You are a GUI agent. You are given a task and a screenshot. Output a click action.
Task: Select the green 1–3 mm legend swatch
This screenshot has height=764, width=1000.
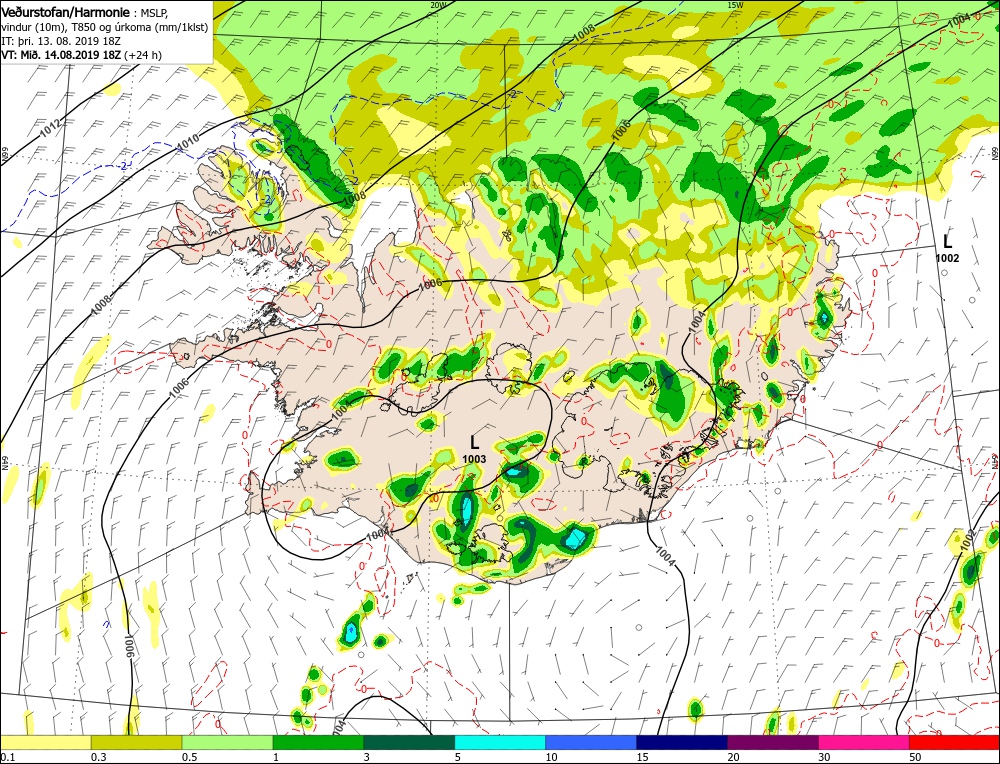click(x=318, y=742)
